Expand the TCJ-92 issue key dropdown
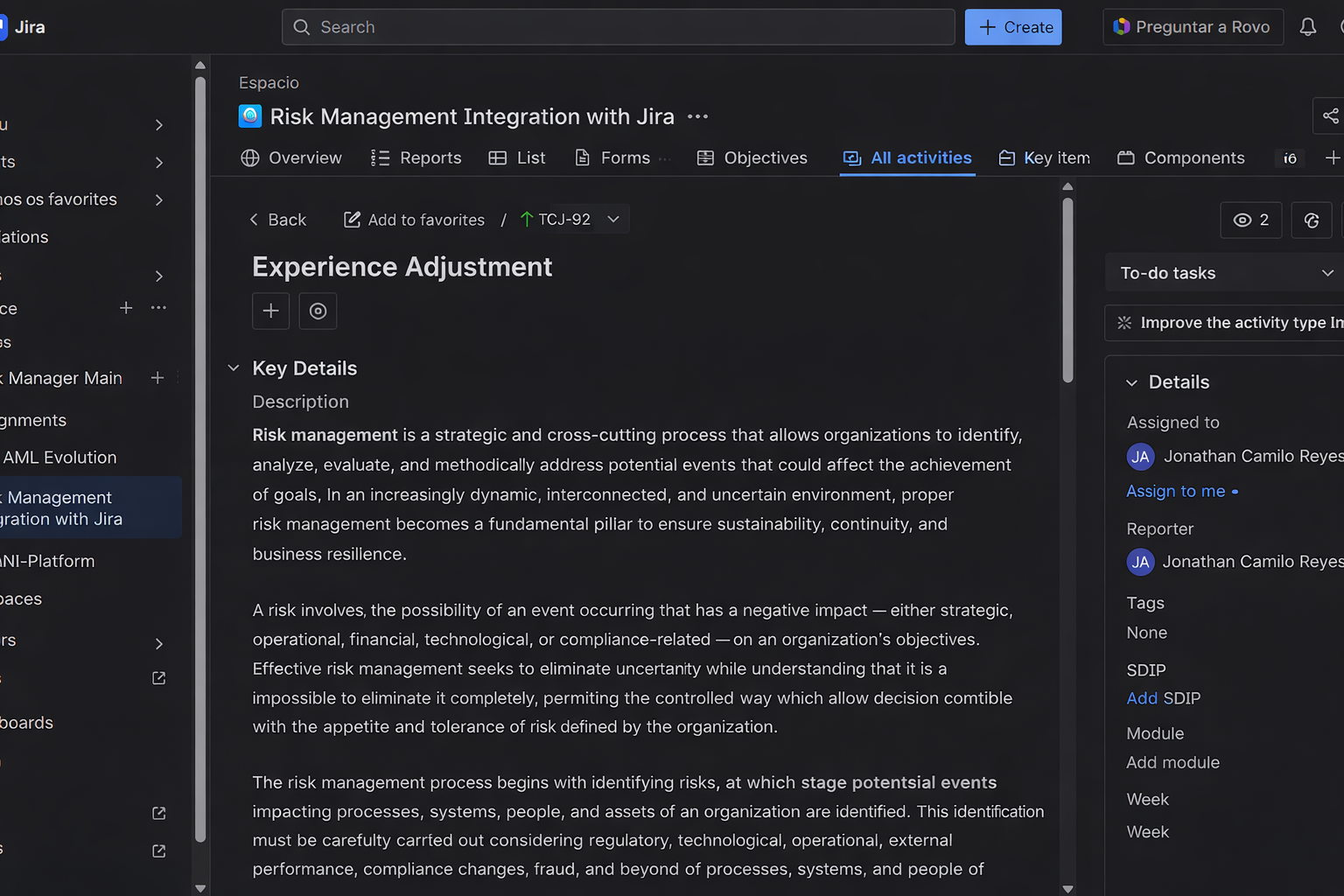Image resolution: width=1344 pixels, height=896 pixels. [x=613, y=220]
